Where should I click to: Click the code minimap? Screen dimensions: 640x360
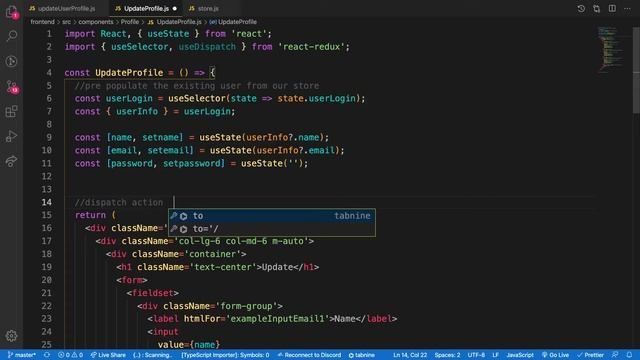(612, 49)
